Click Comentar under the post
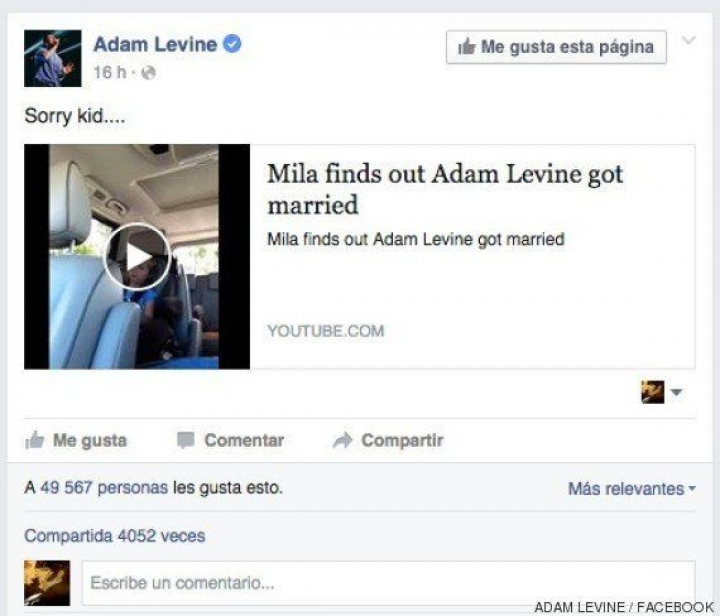 click(x=244, y=440)
